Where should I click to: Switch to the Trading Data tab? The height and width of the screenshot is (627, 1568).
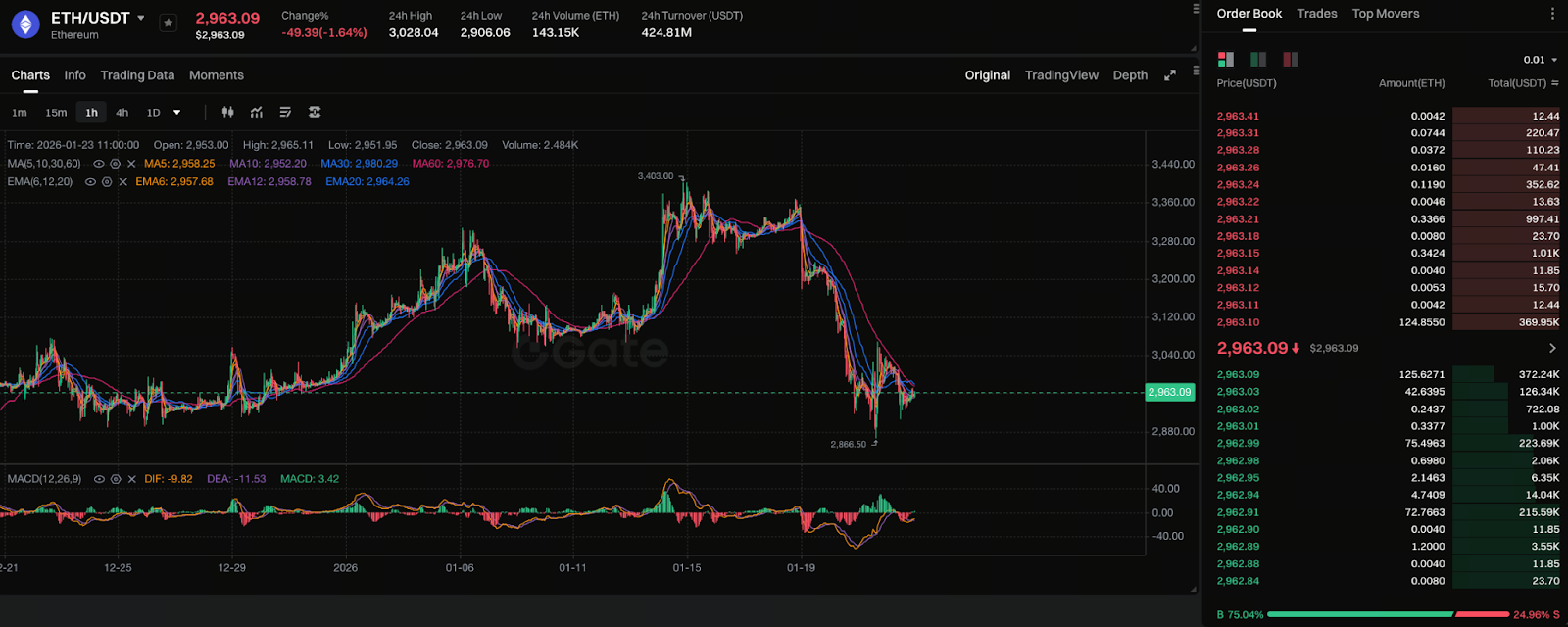[137, 75]
